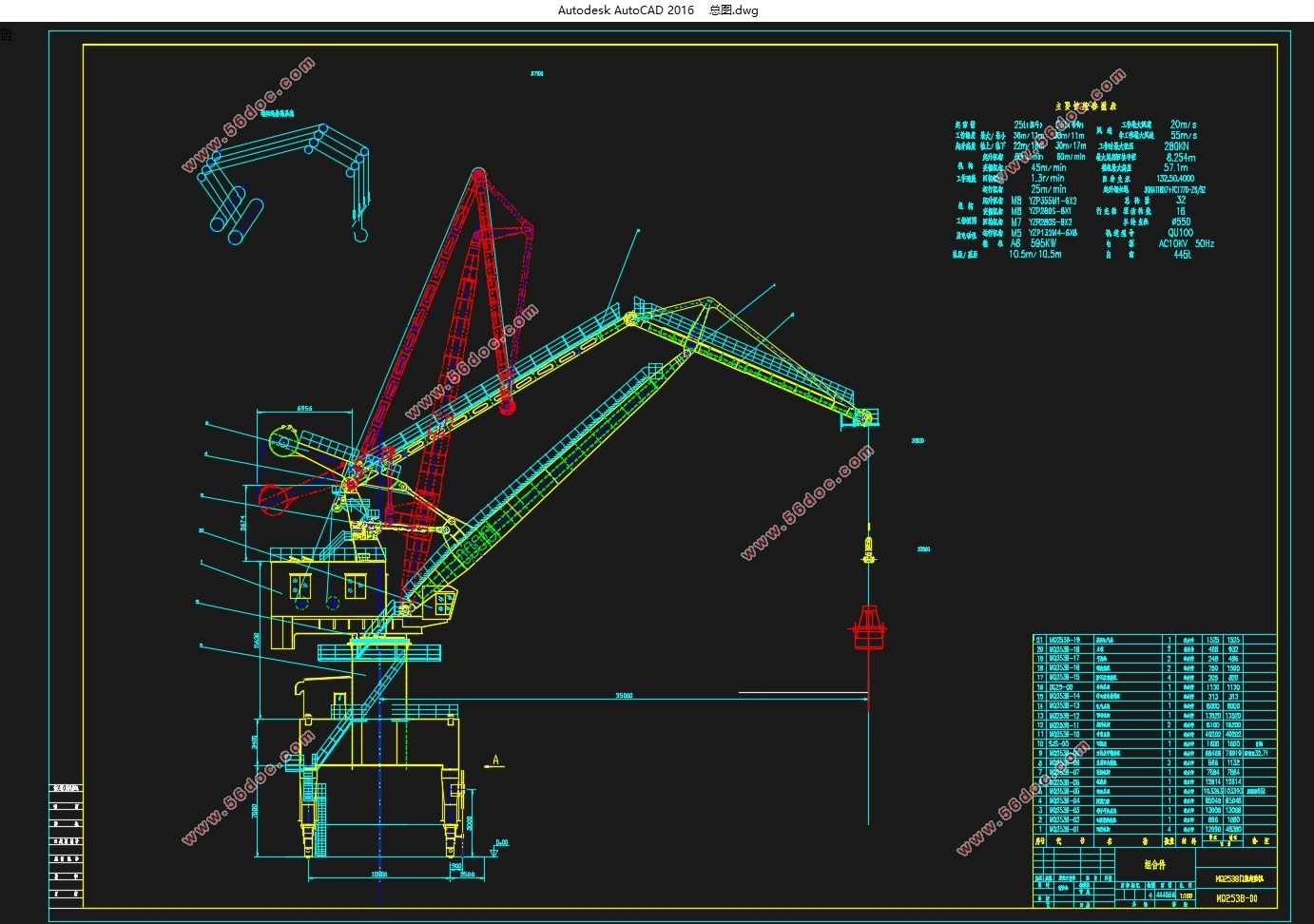Viewport: 1314px width, 924px height.
Task: Select the 1:100 scale cell in title block
Action: (x=1186, y=895)
